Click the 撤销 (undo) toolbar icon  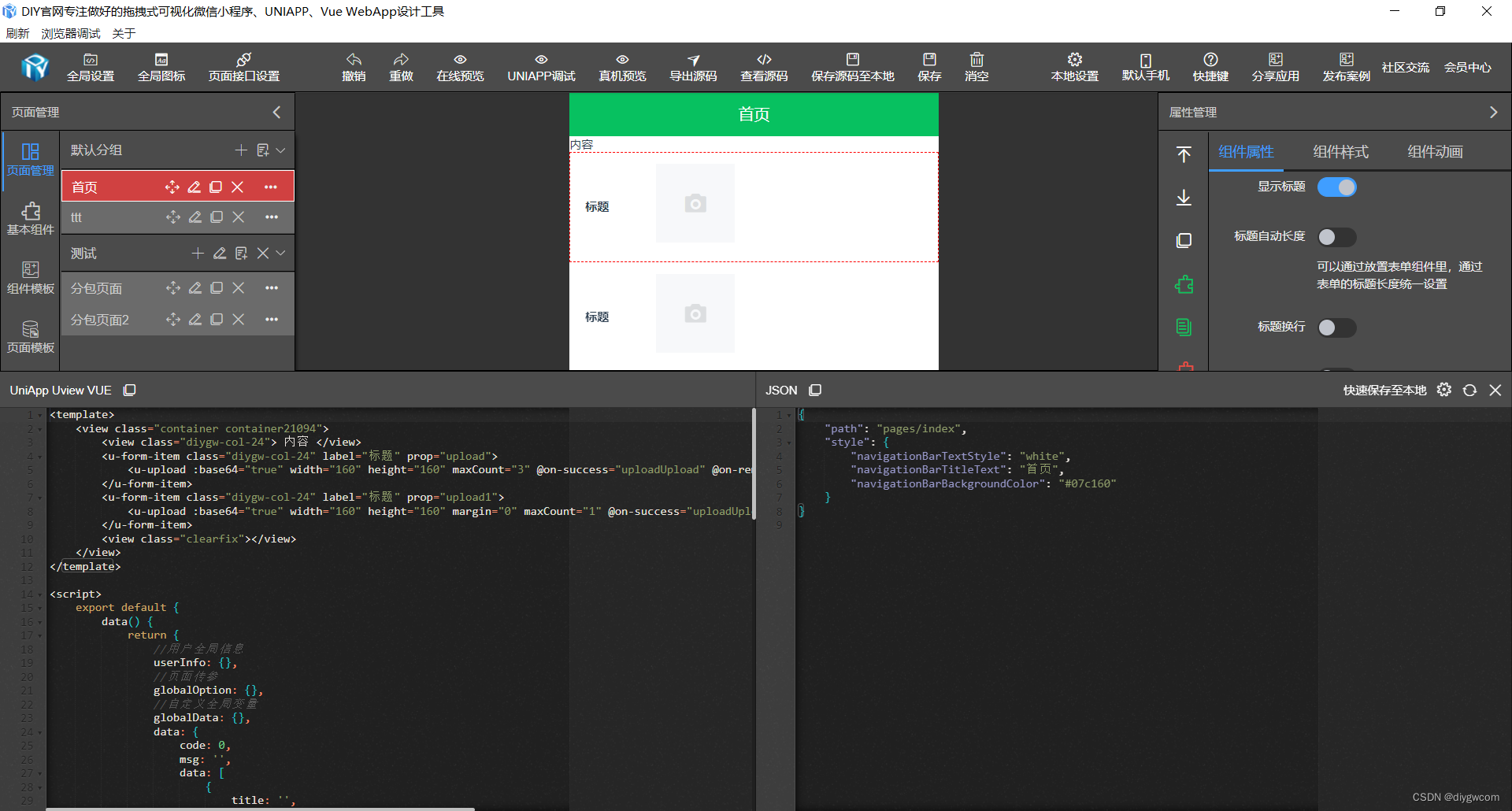(x=354, y=67)
